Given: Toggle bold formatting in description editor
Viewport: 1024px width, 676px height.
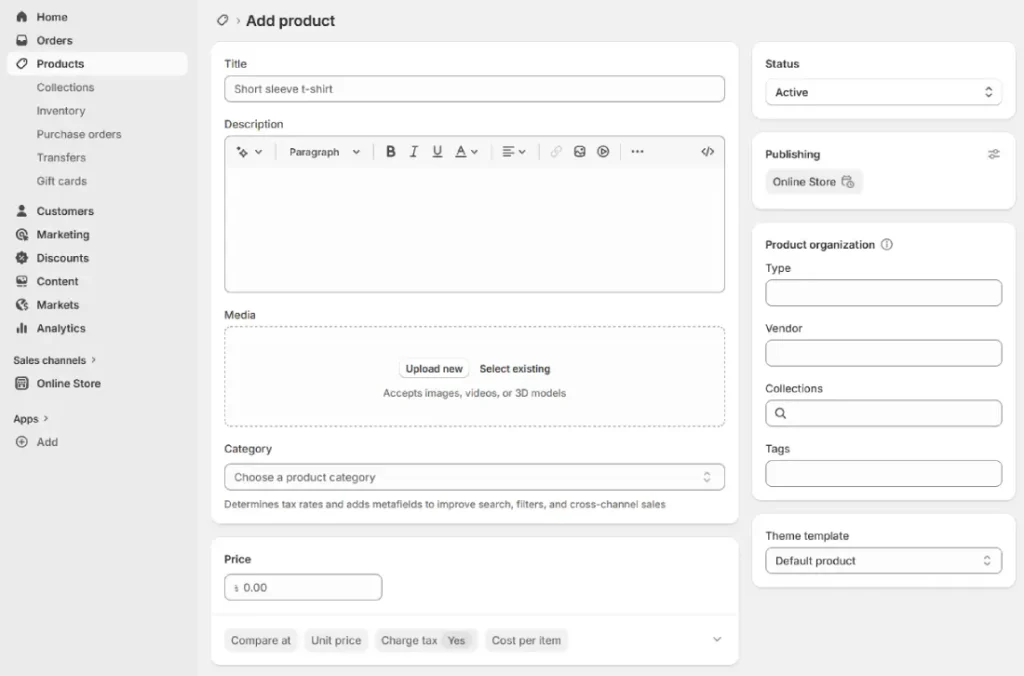Looking at the screenshot, I should 391,152.
